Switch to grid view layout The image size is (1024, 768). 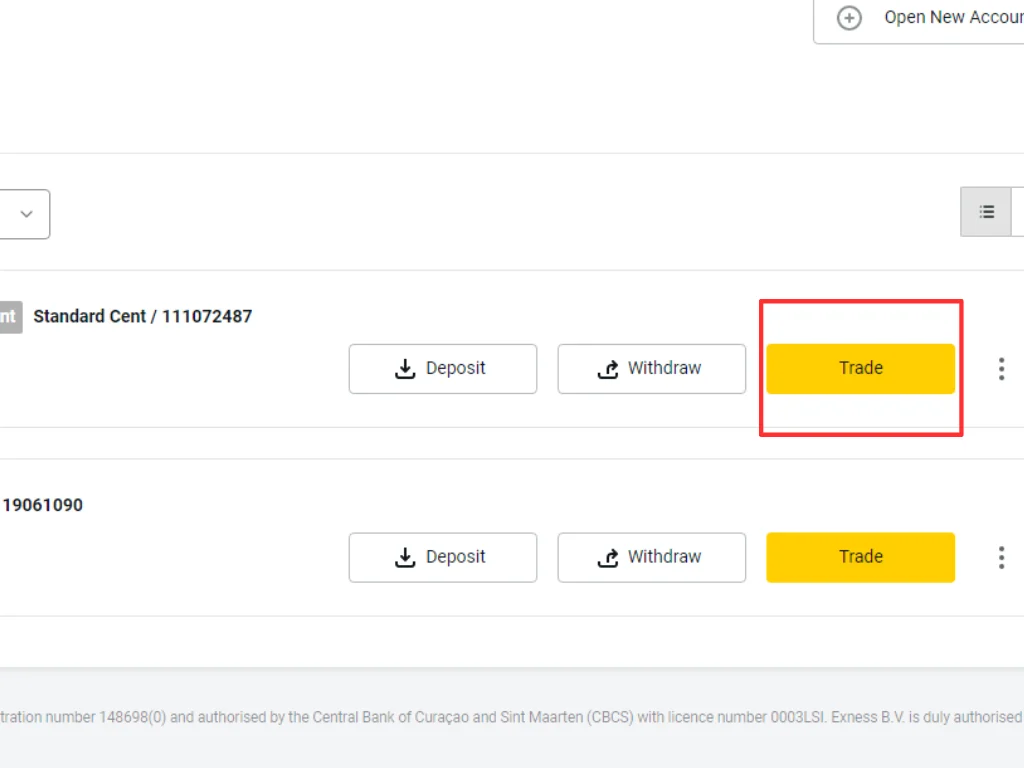1018,212
